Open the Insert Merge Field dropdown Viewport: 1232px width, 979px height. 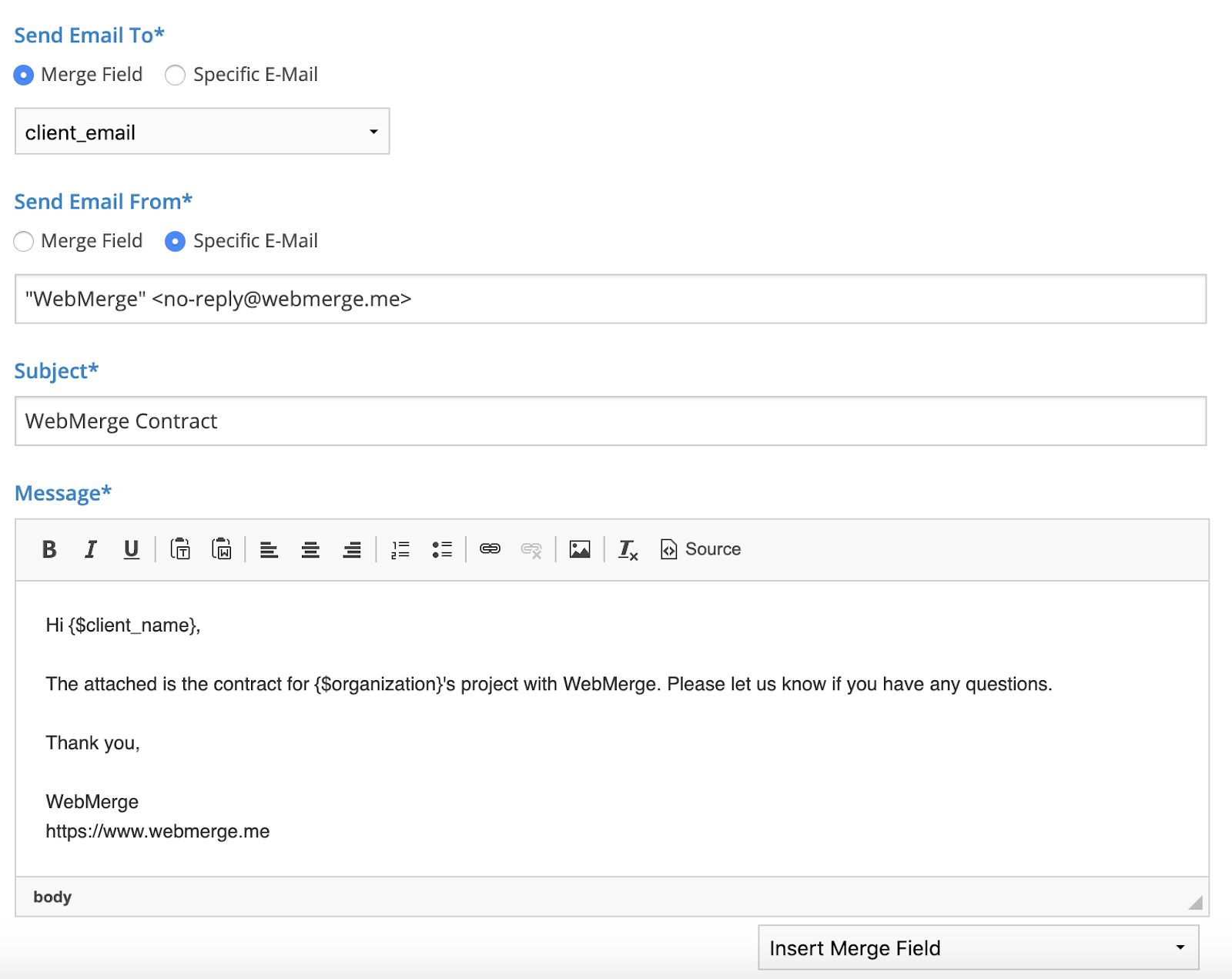(979, 947)
